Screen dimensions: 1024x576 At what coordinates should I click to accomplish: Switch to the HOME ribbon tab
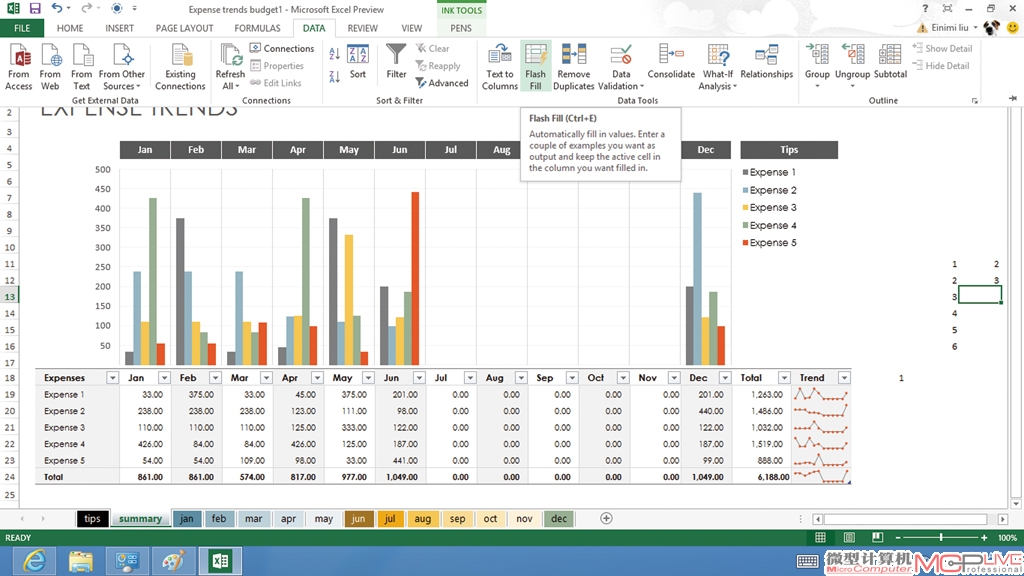70,28
